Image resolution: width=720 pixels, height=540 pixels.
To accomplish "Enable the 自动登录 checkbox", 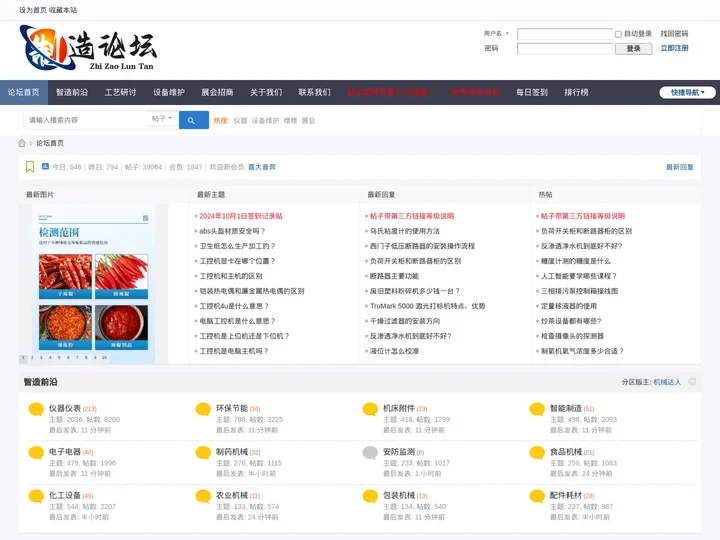I will [x=618, y=34].
